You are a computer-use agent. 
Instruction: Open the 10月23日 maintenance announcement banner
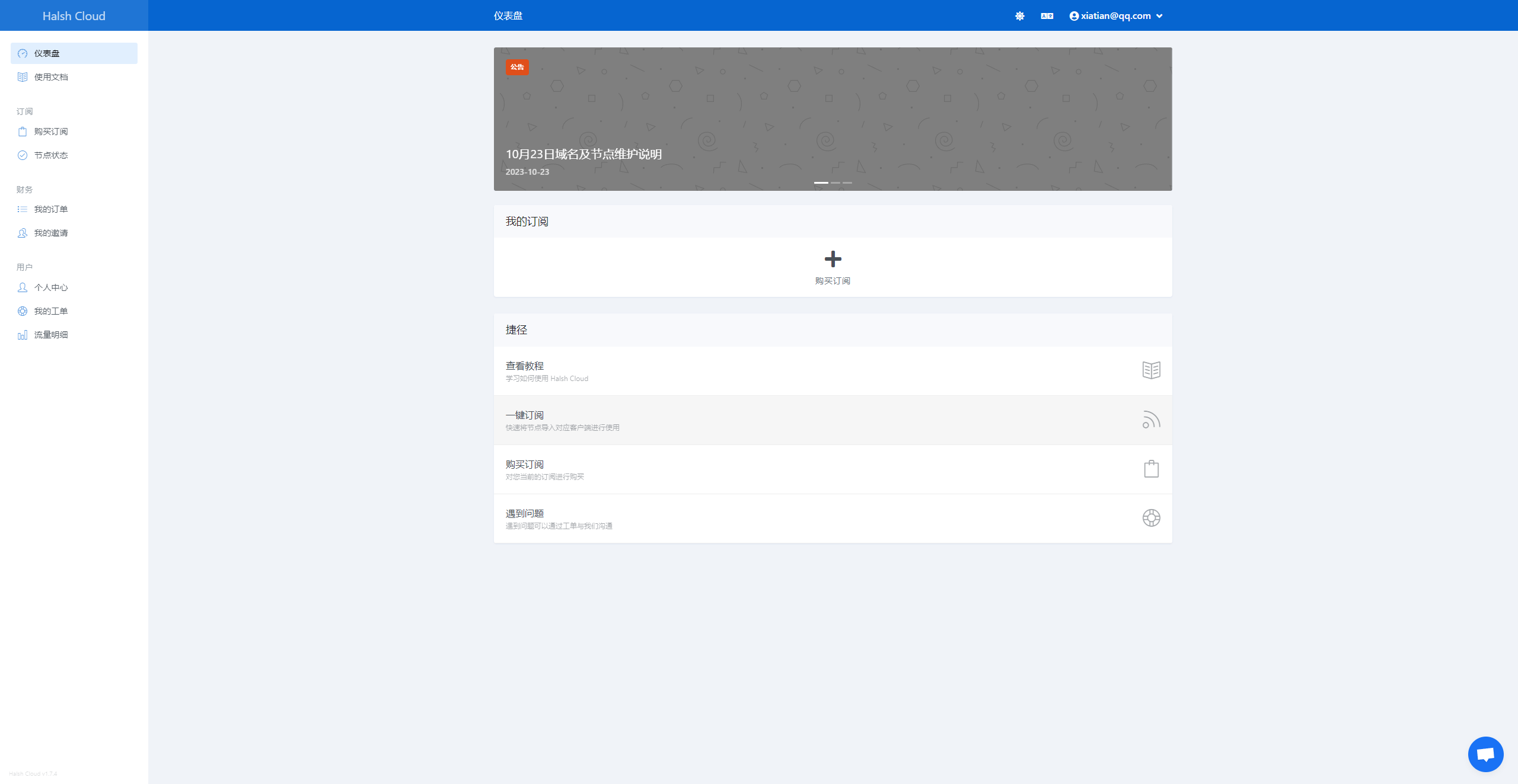tap(583, 154)
